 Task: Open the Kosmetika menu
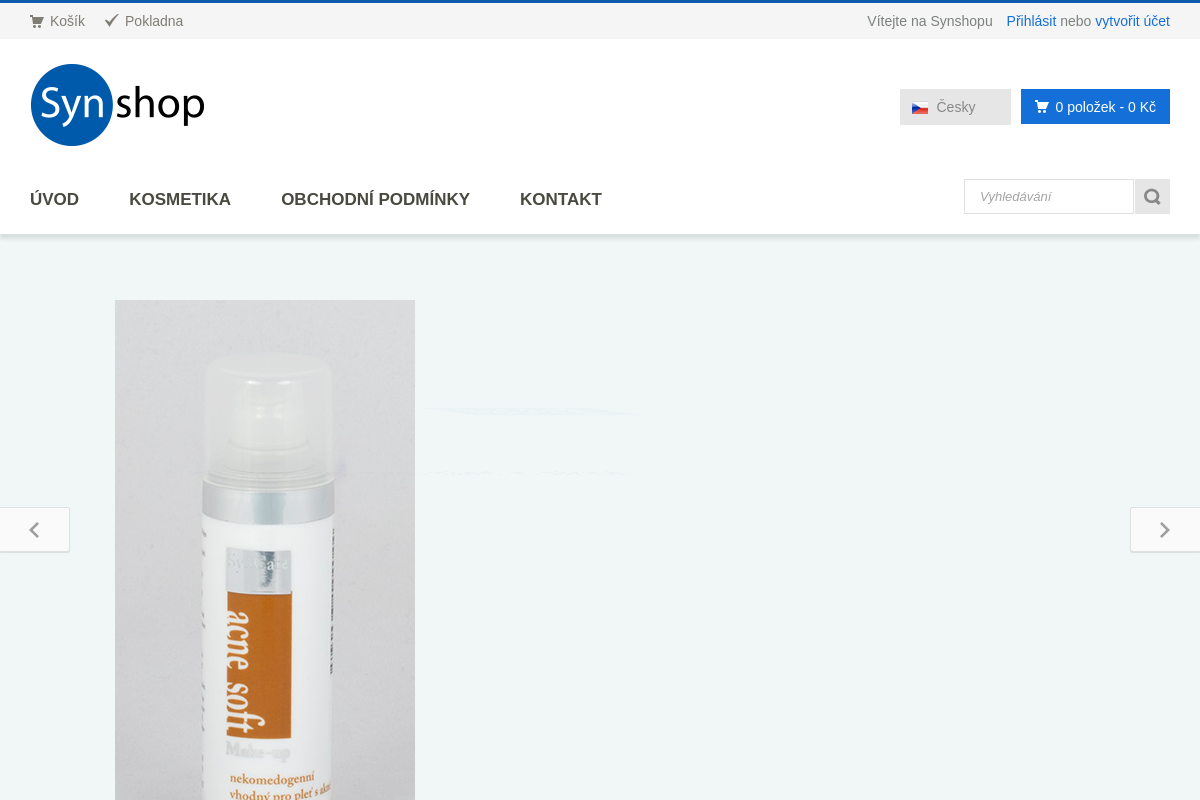pos(180,199)
